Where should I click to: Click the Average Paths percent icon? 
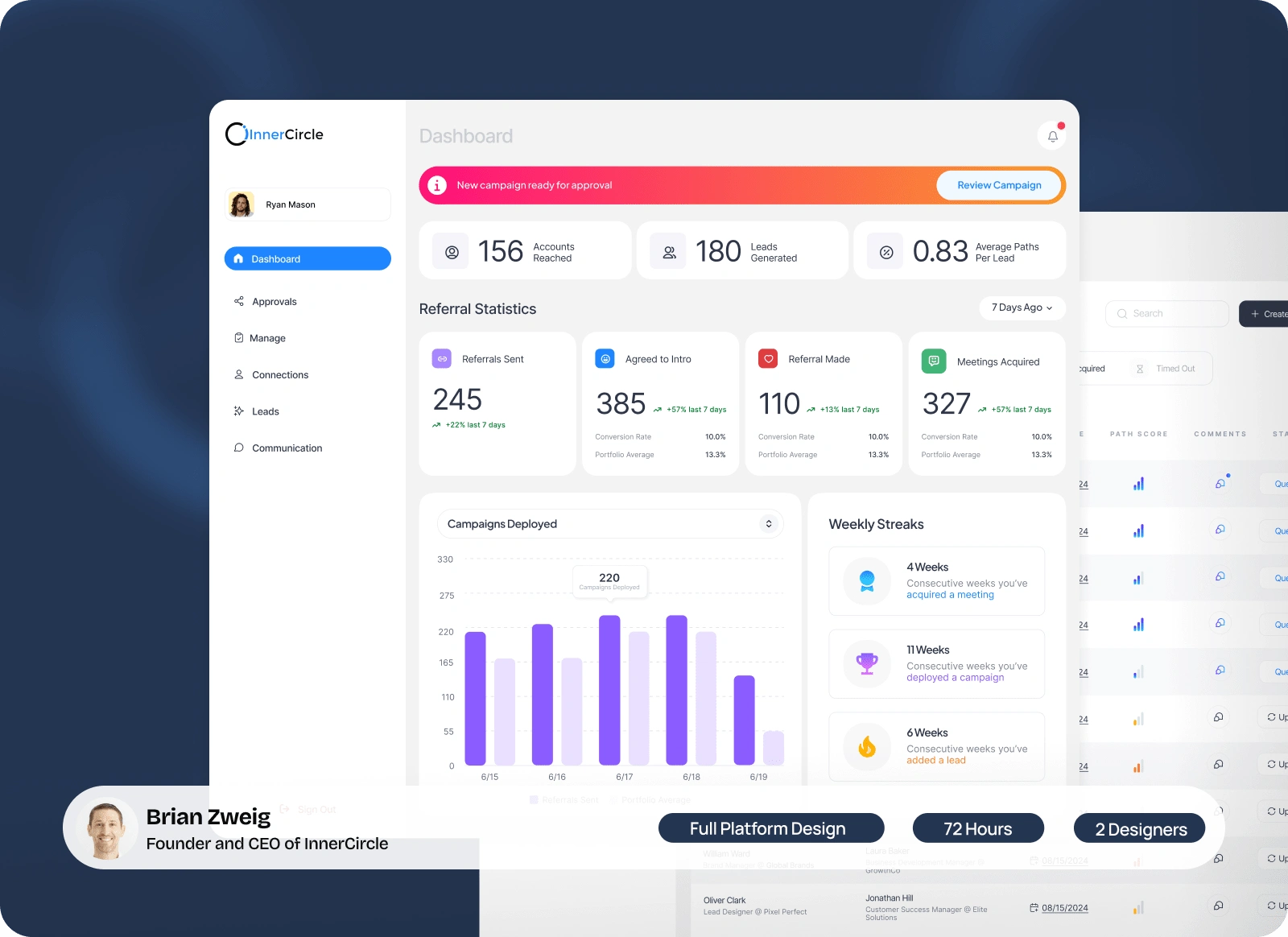[886, 252]
